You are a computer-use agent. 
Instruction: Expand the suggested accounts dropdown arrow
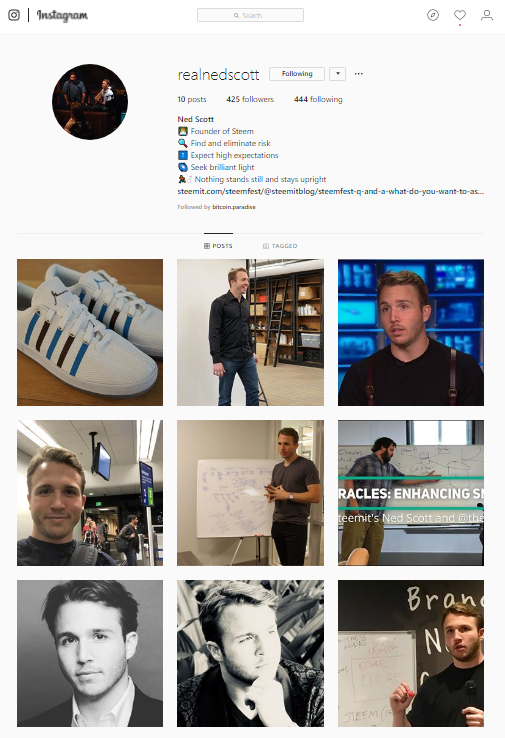(x=337, y=74)
